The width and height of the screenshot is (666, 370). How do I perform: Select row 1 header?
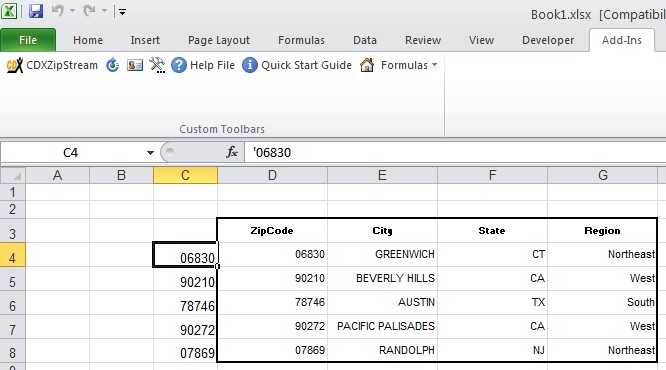[x=13, y=192]
